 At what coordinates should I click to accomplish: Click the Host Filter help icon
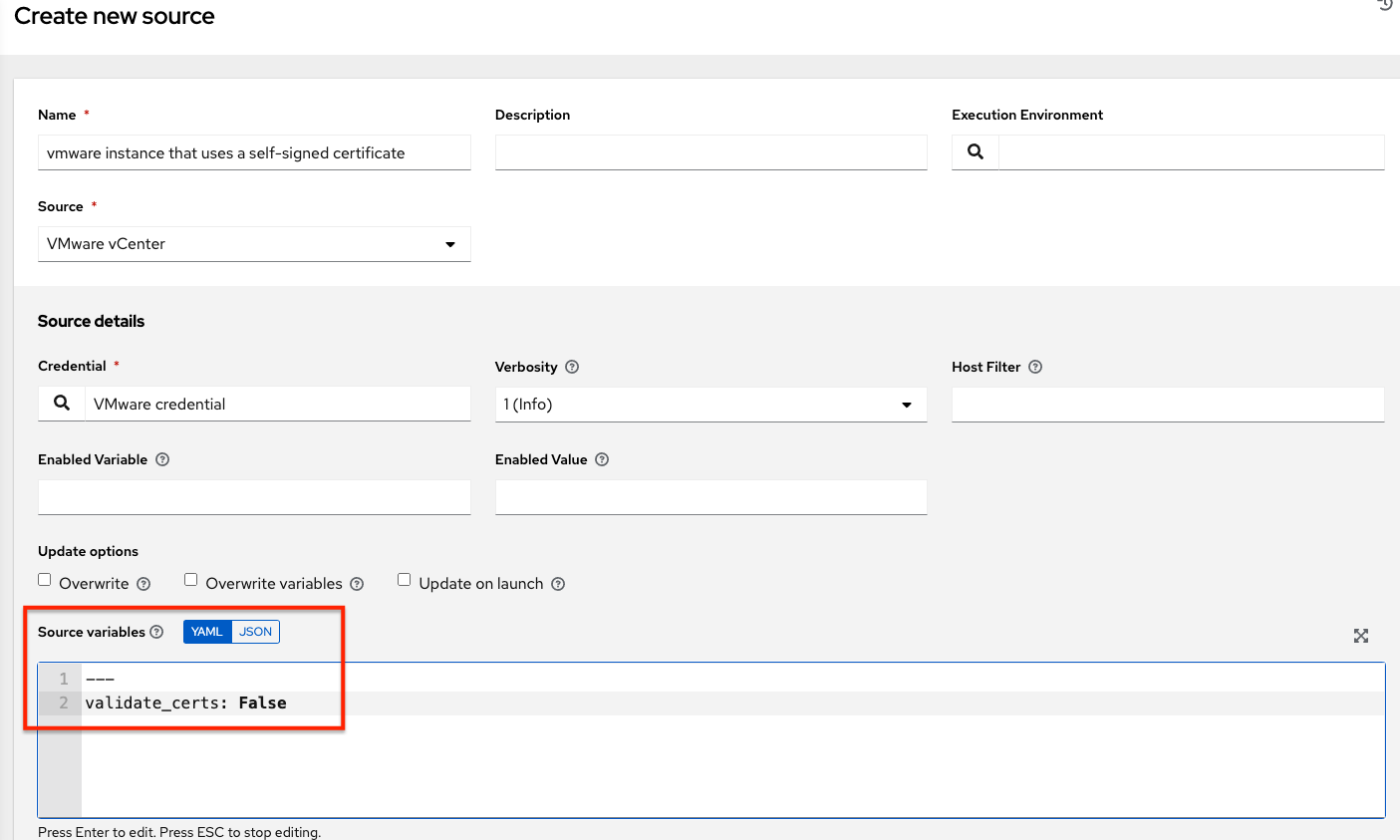1034,367
